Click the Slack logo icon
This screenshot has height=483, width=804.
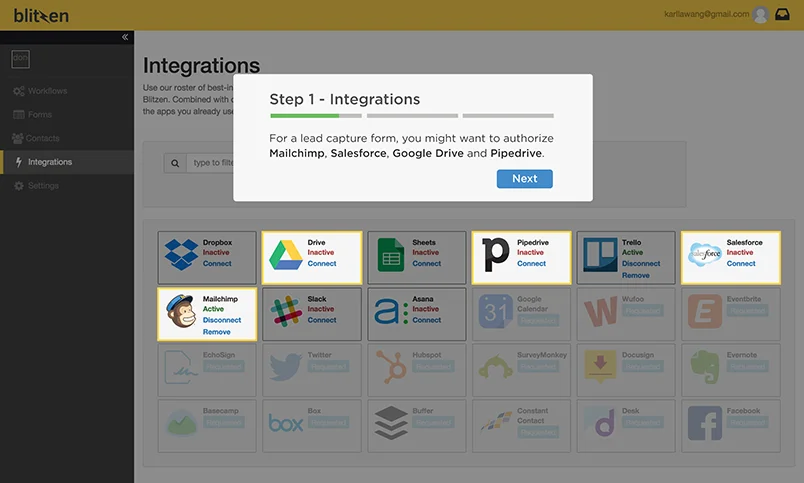(x=286, y=311)
